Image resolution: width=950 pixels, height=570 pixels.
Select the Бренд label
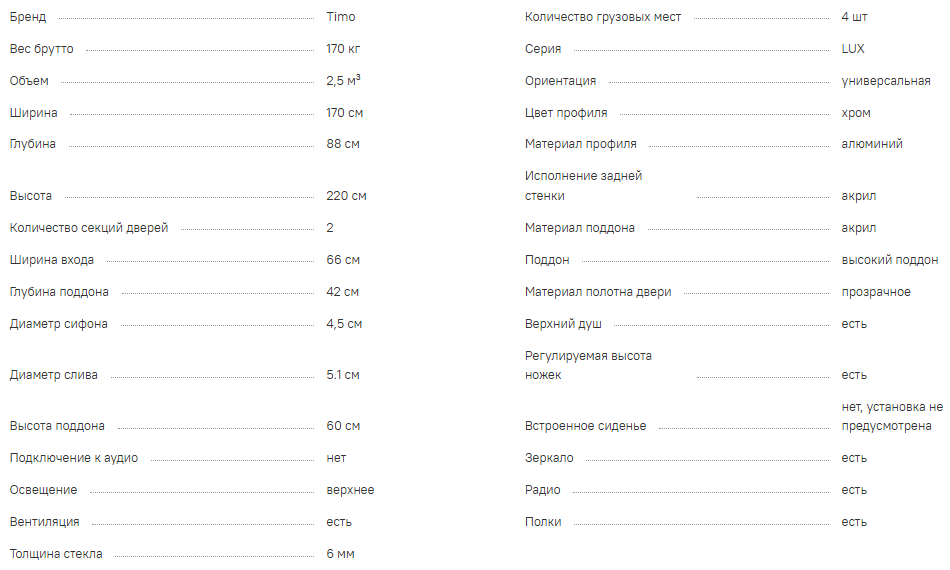pyautogui.click(x=28, y=17)
